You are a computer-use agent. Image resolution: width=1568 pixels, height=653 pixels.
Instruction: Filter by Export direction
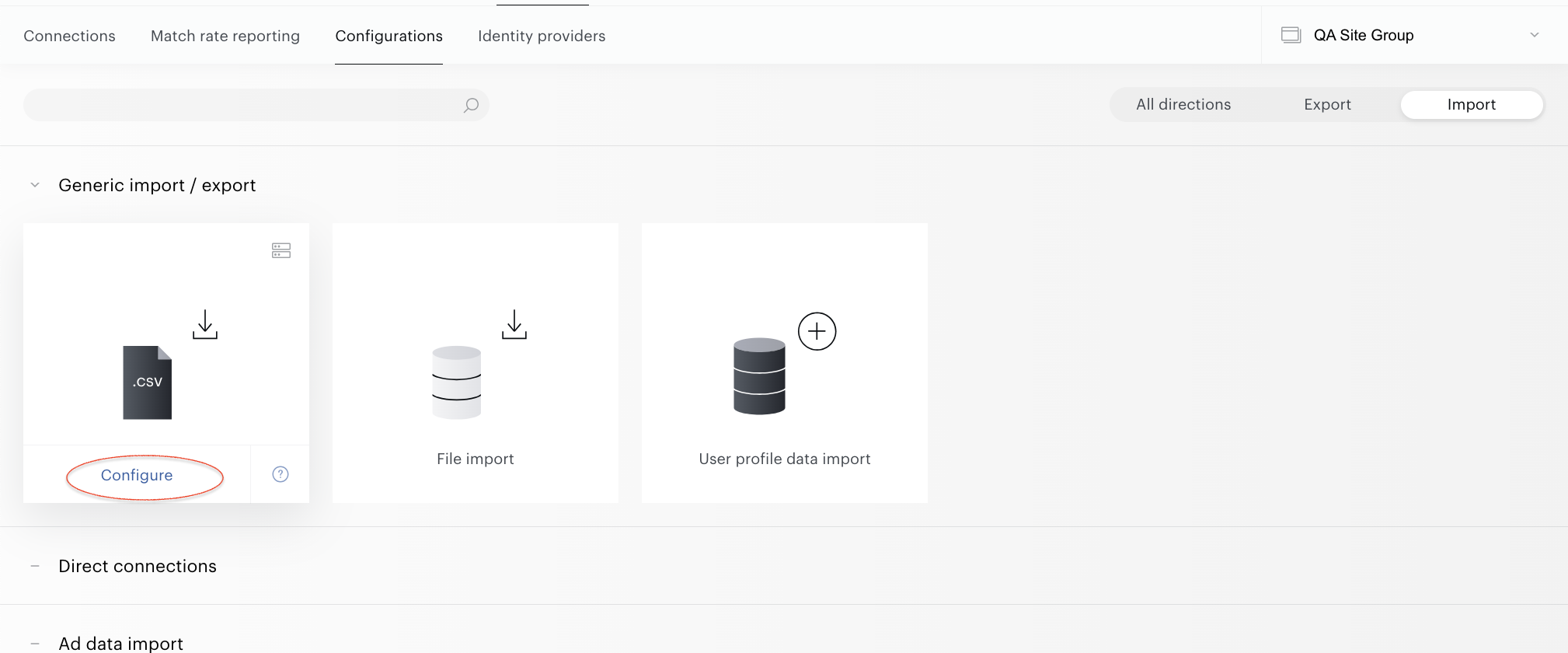click(1327, 104)
